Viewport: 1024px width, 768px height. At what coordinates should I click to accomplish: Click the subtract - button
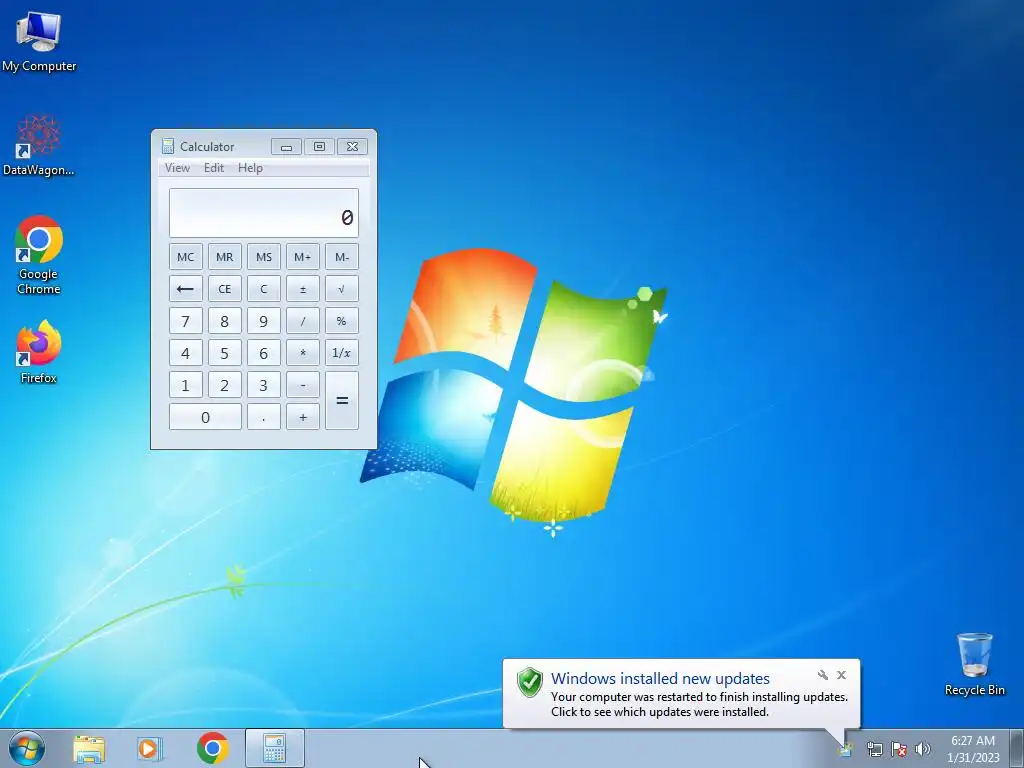[302, 385]
